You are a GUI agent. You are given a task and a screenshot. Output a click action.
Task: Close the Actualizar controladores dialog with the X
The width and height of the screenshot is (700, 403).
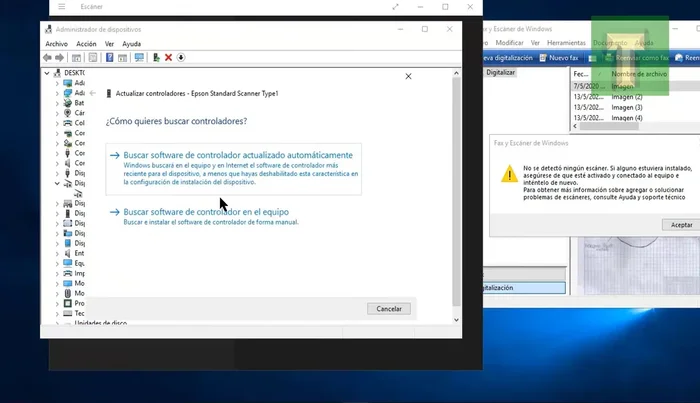pyautogui.click(x=408, y=76)
